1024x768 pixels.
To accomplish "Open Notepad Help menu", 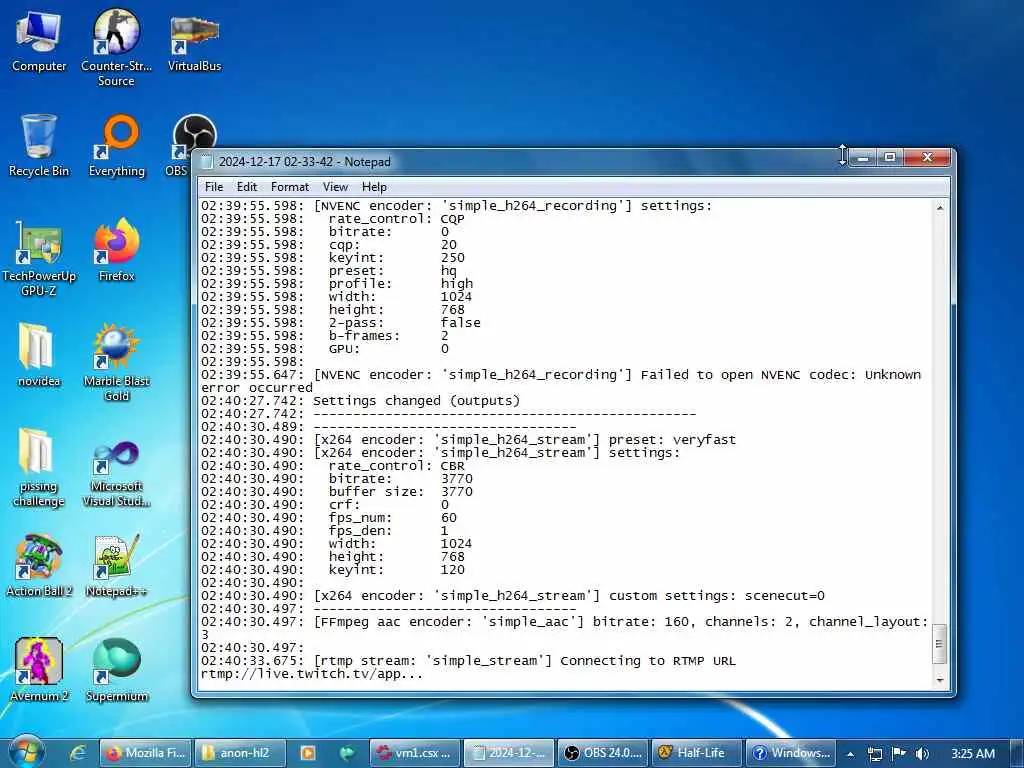I will (x=374, y=187).
